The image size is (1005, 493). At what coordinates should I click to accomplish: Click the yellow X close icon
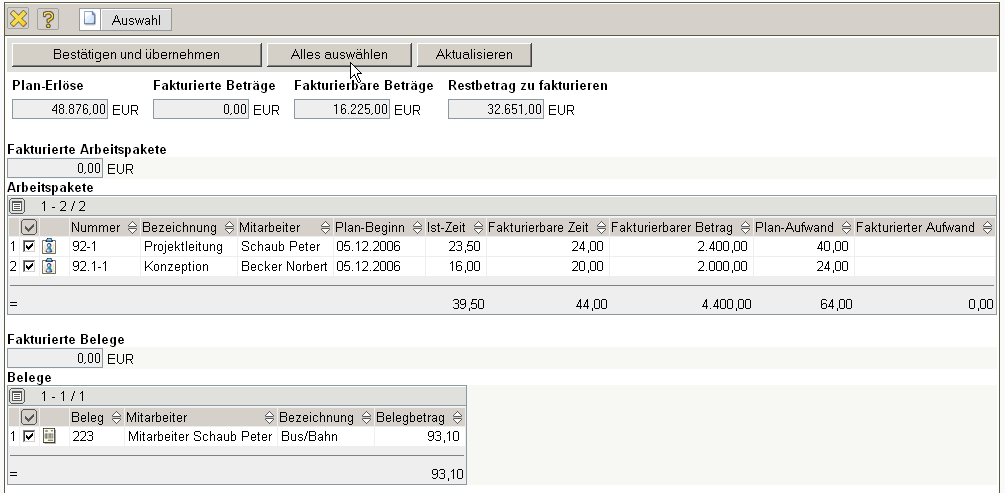pos(18,19)
